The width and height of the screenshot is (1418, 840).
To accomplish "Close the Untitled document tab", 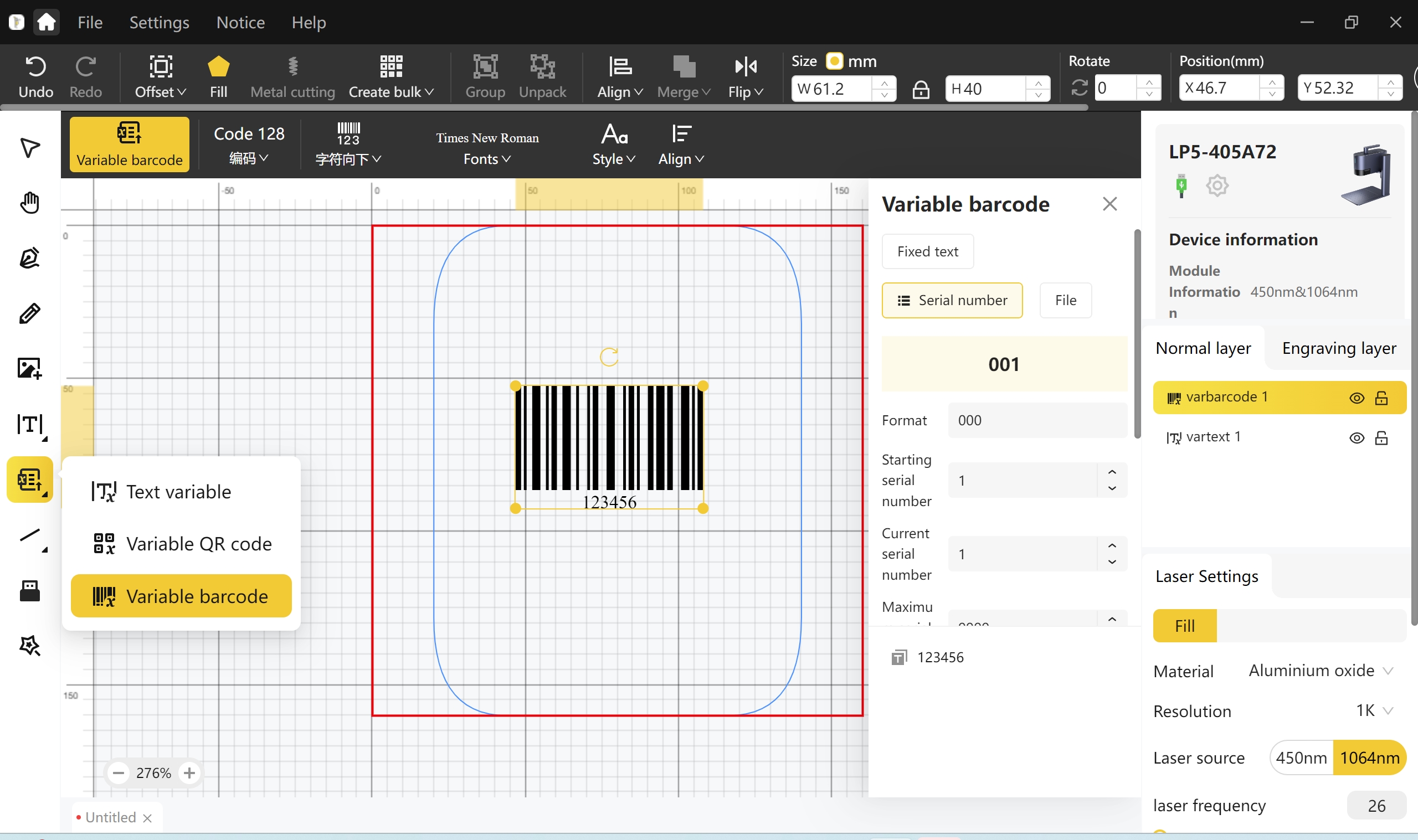I will tap(147, 818).
